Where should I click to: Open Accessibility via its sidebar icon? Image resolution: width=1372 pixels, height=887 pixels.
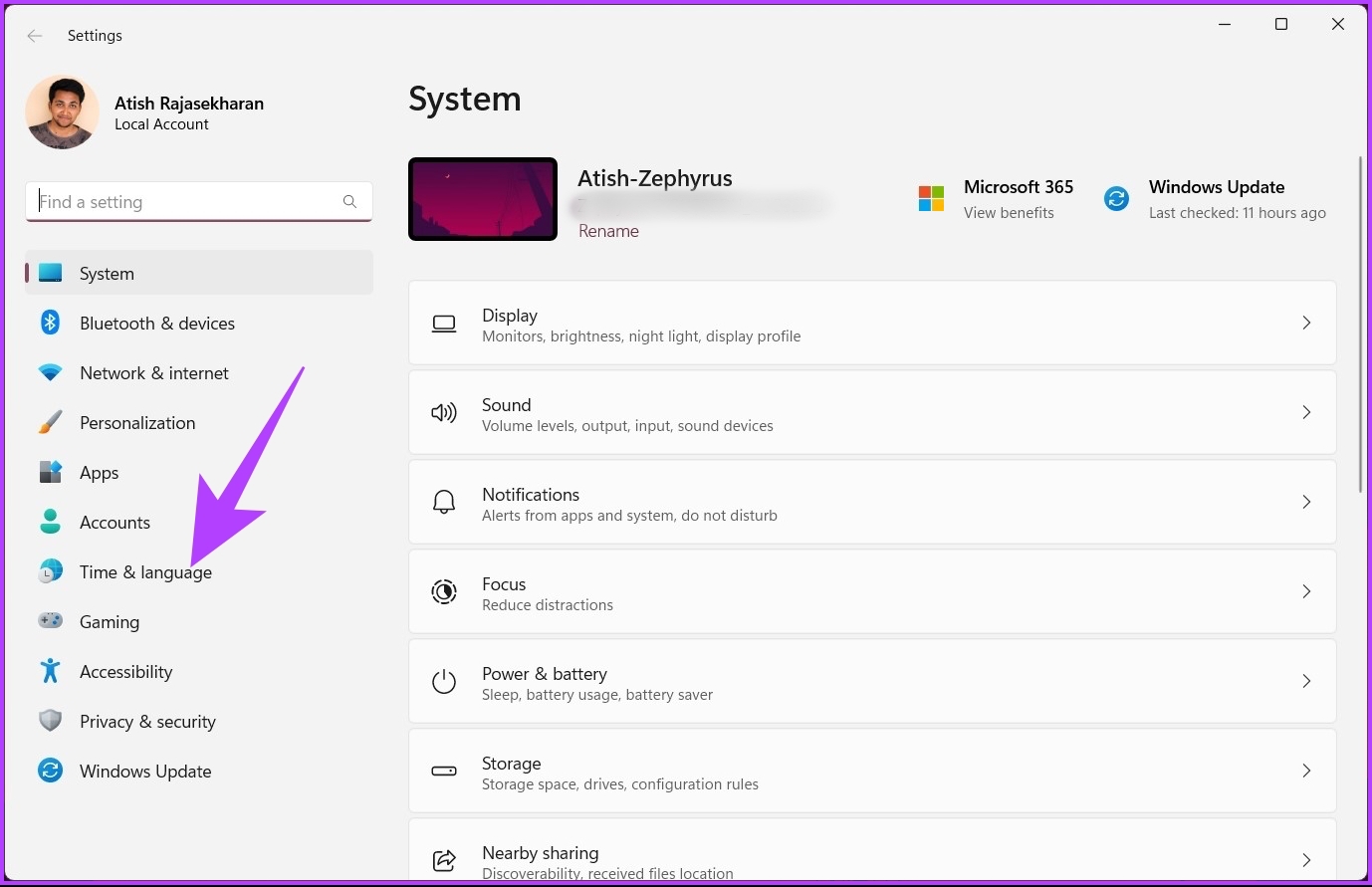50,671
